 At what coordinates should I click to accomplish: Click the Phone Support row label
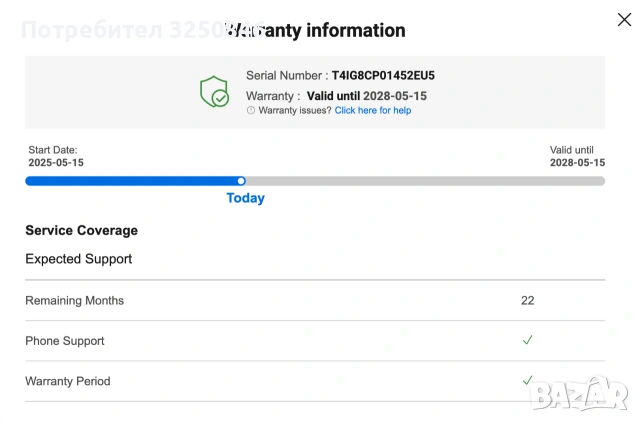pyautogui.click(x=64, y=341)
